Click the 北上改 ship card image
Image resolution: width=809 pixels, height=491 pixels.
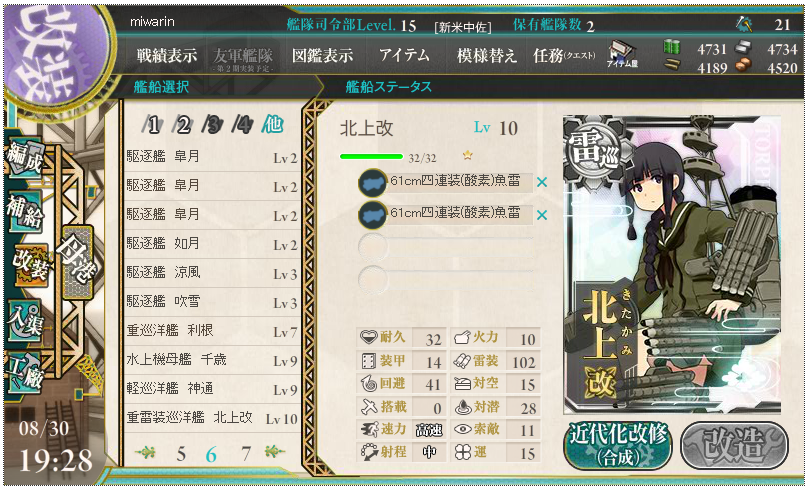[x=672, y=265]
